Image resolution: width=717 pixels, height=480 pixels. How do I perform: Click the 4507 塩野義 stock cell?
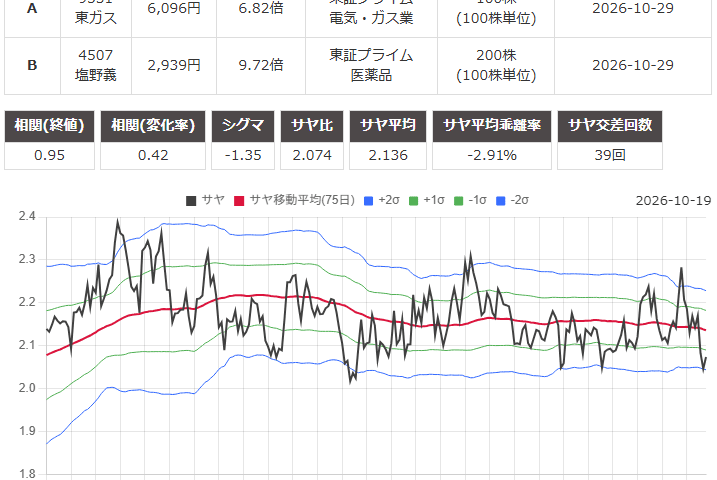[96, 65]
